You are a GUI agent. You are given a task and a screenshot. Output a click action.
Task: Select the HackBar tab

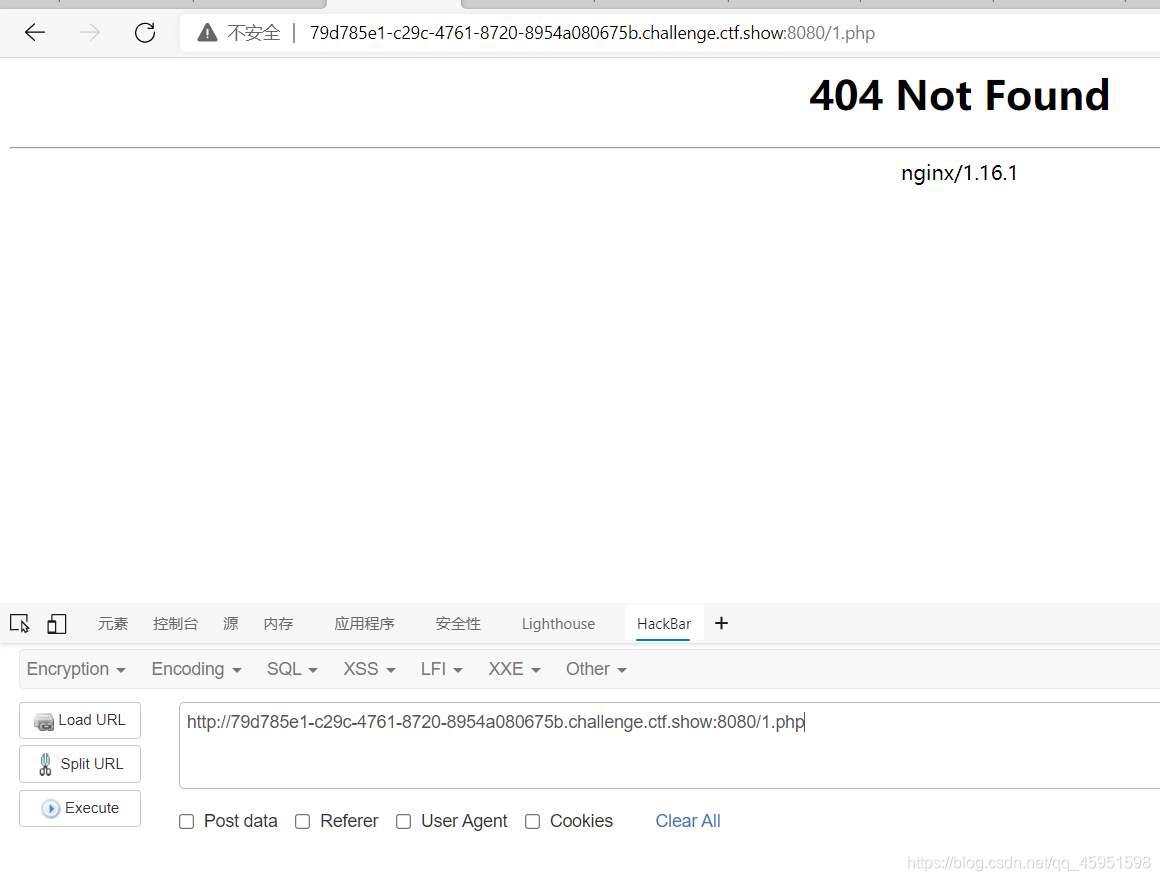click(664, 624)
